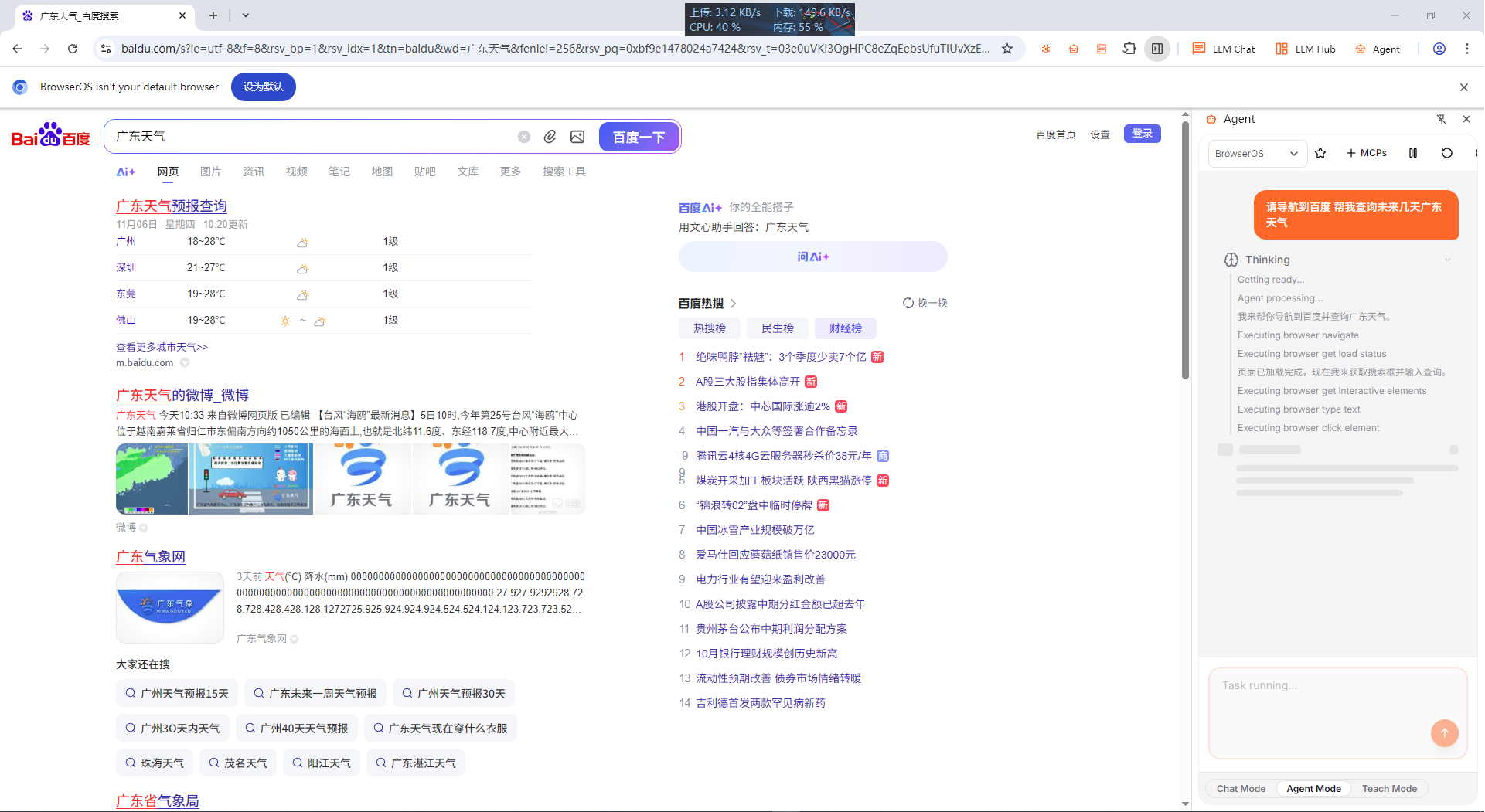This screenshot has height=812, width=1485.
Task: Switch to the 视频 tab
Action: point(296,172)
